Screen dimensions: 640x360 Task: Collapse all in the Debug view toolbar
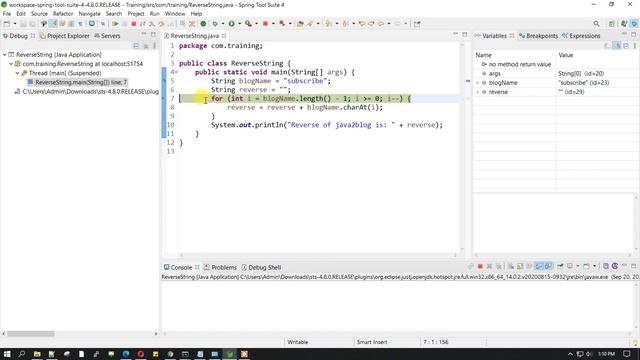pyautogui.click(x=136, y=46)
